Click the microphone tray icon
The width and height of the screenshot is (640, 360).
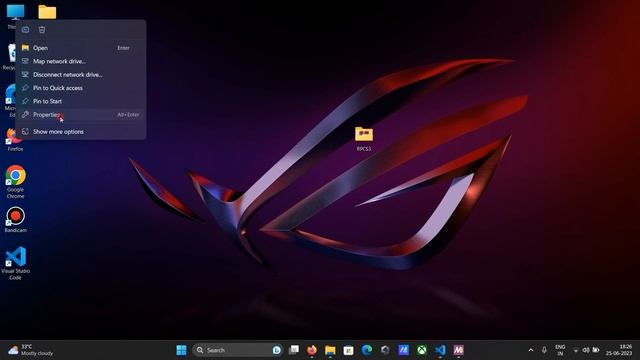coord(544,350)
